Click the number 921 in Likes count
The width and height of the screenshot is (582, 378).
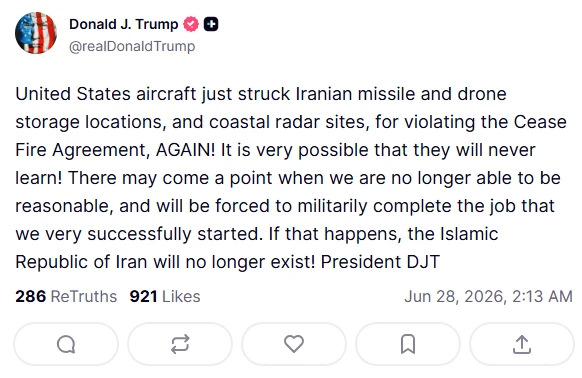coord(143,296)
